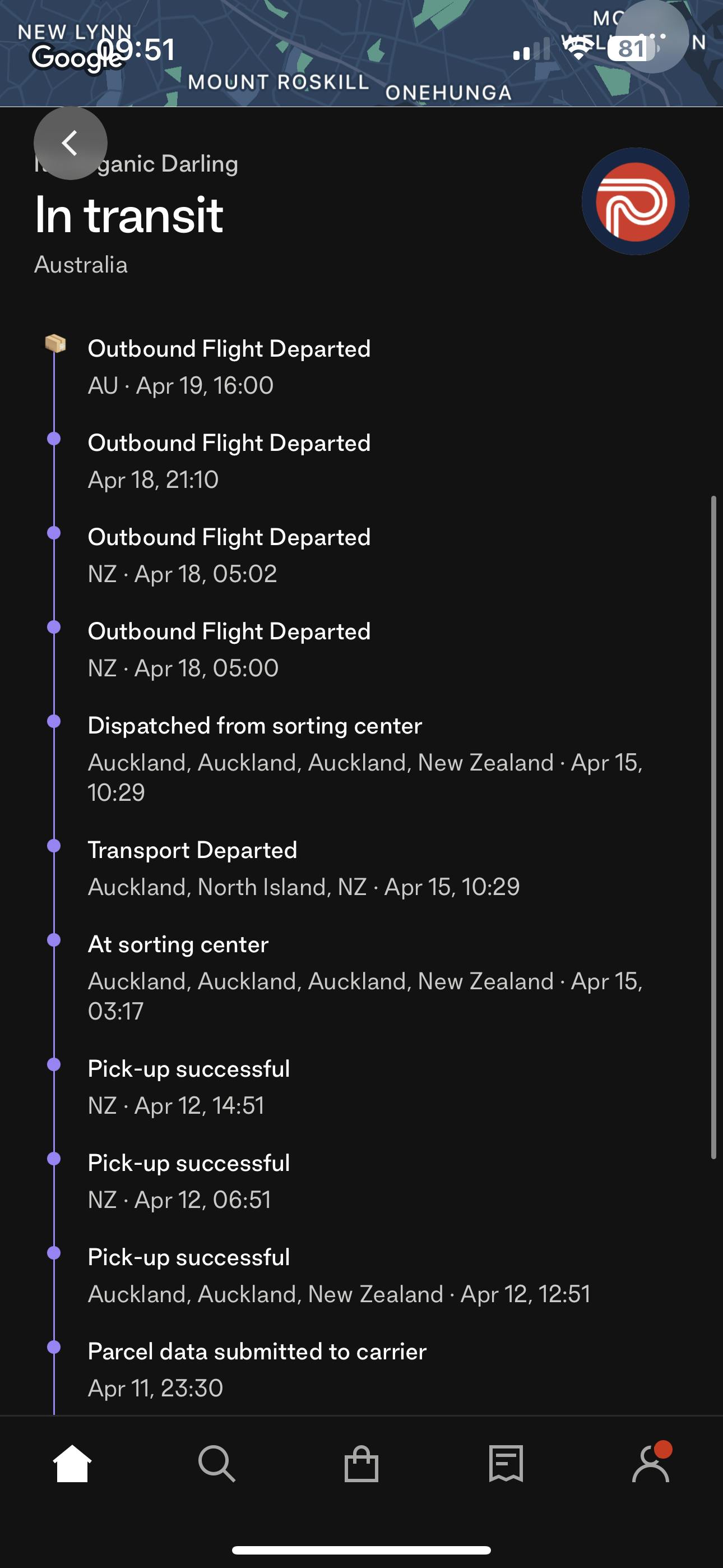The image size is (723, 1568).
Task: Tap the map more options button
Action: click(x=652, y=38)
